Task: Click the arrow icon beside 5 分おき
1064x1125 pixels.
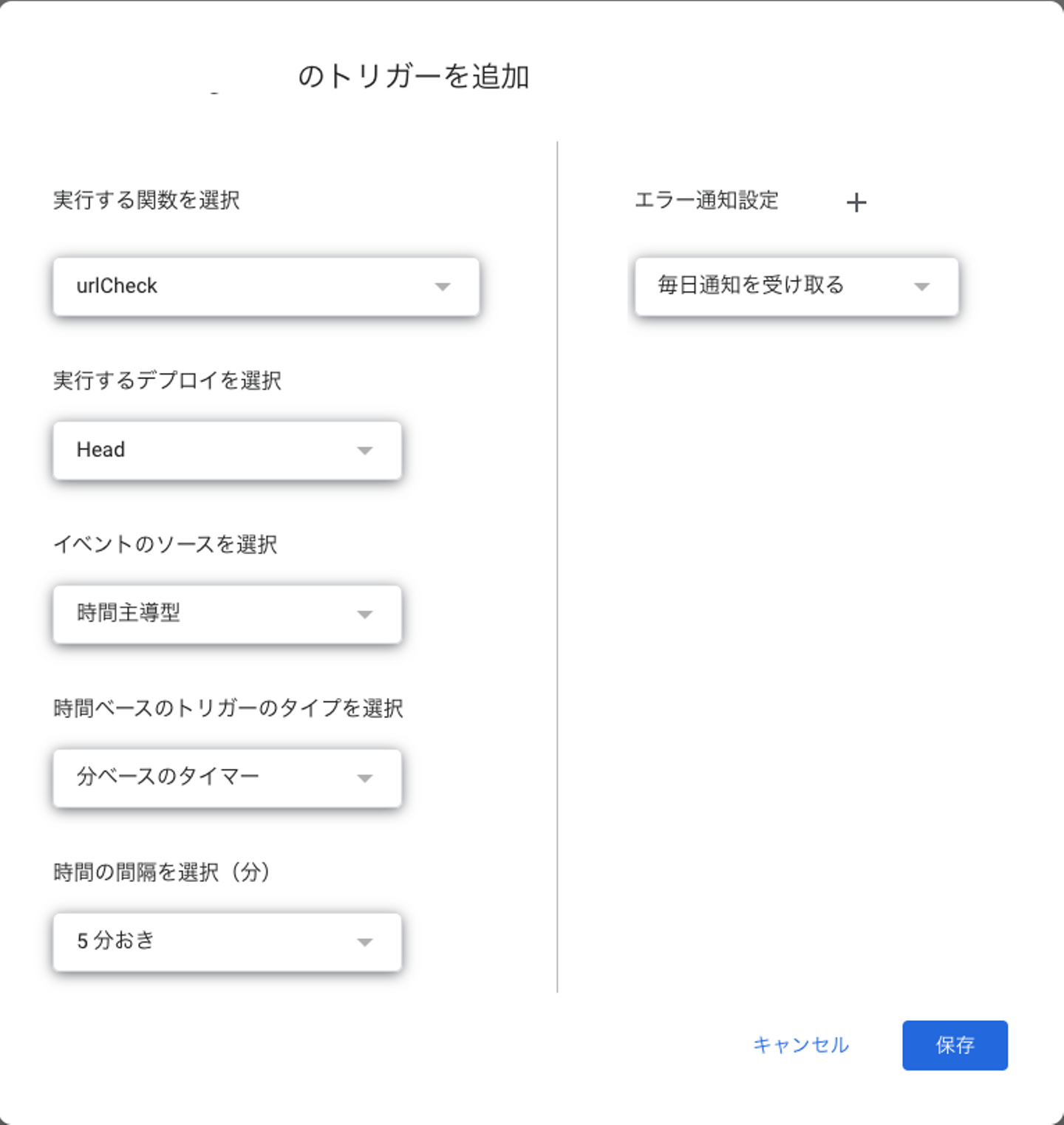Action: pyautogui.click(x=365, y=943)
